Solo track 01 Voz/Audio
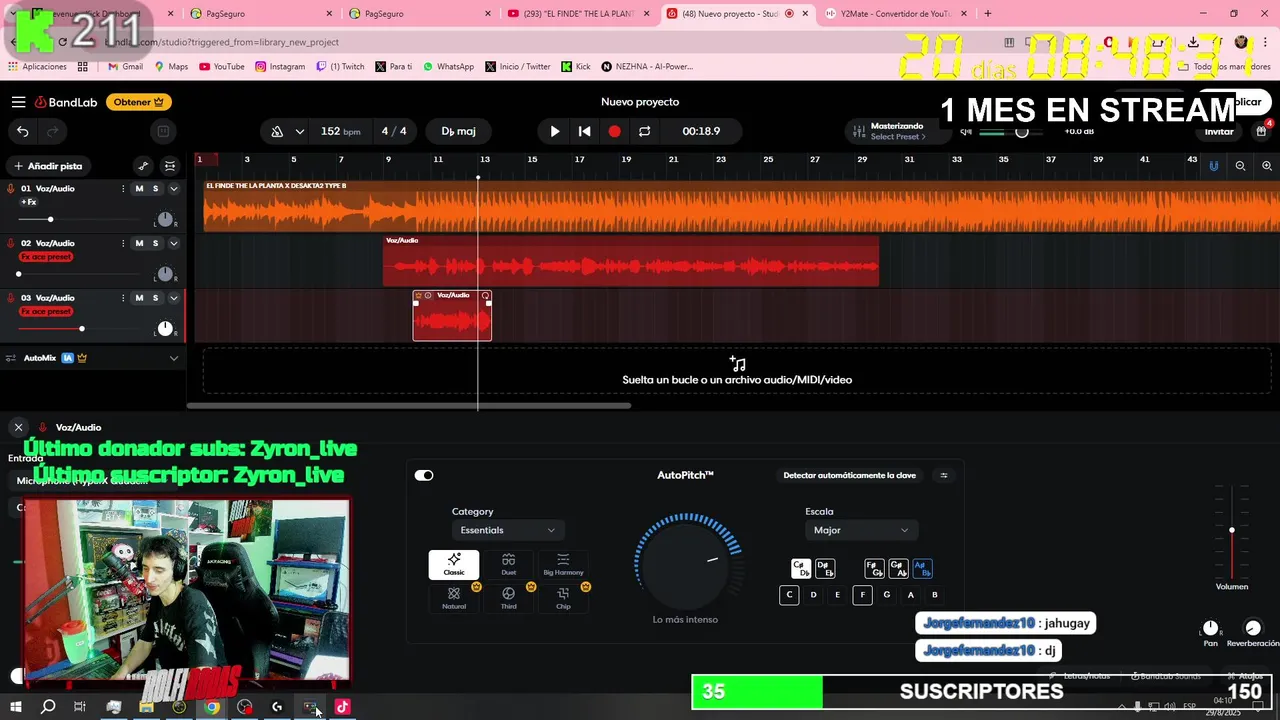The image size is (1280, 720). pyautogui.click(x=155, y=189)
